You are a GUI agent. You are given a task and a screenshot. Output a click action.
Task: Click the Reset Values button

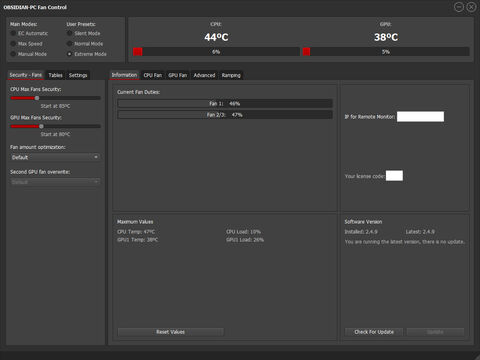pyautogui.click(x=170, y=332)
